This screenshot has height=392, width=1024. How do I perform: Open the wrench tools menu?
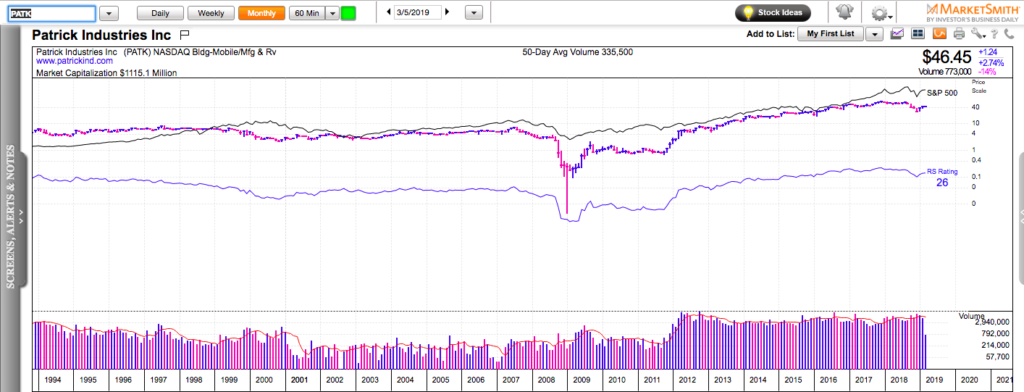click(x=977, y=34)
